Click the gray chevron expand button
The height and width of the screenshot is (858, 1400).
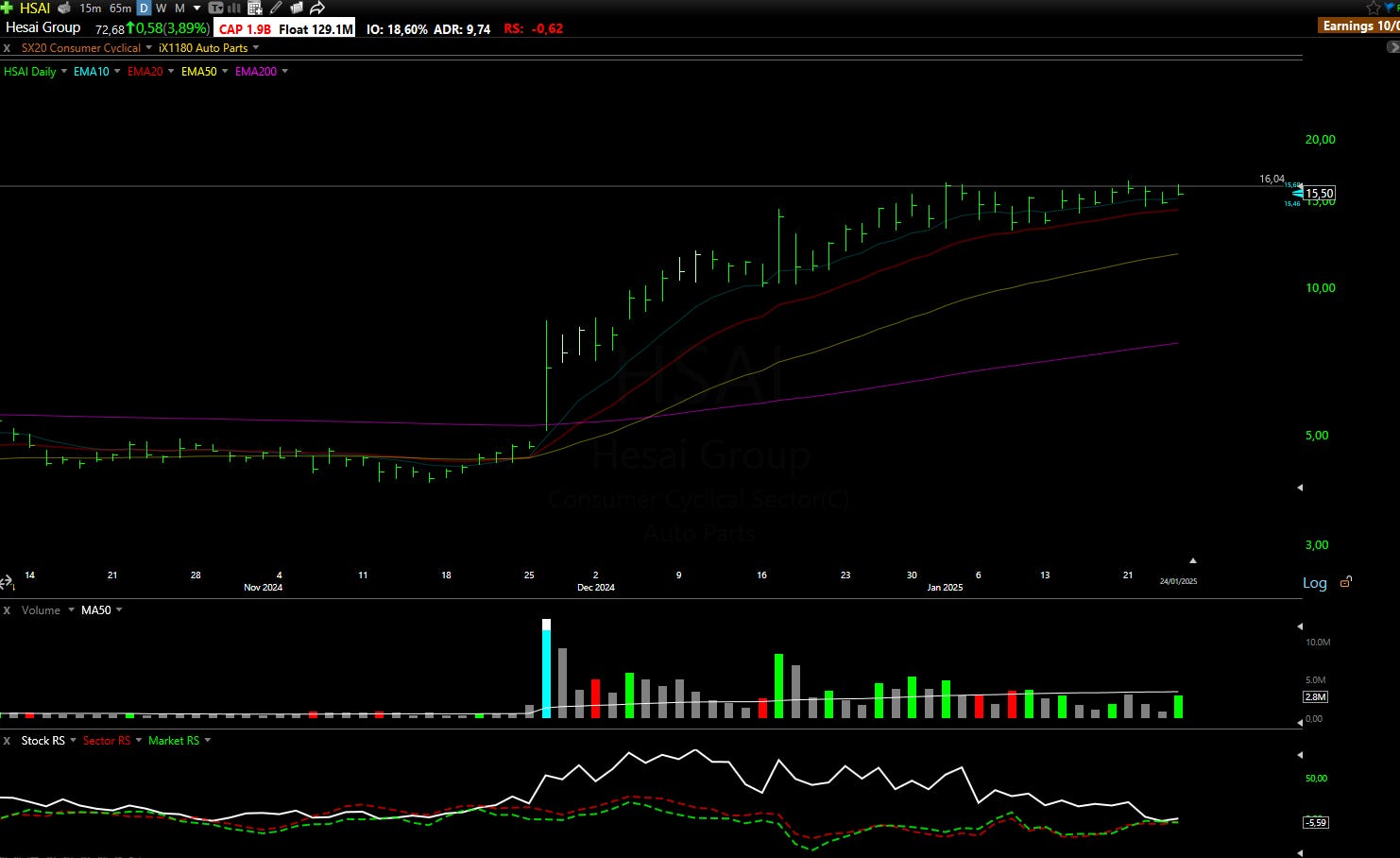pos(1392,46)
